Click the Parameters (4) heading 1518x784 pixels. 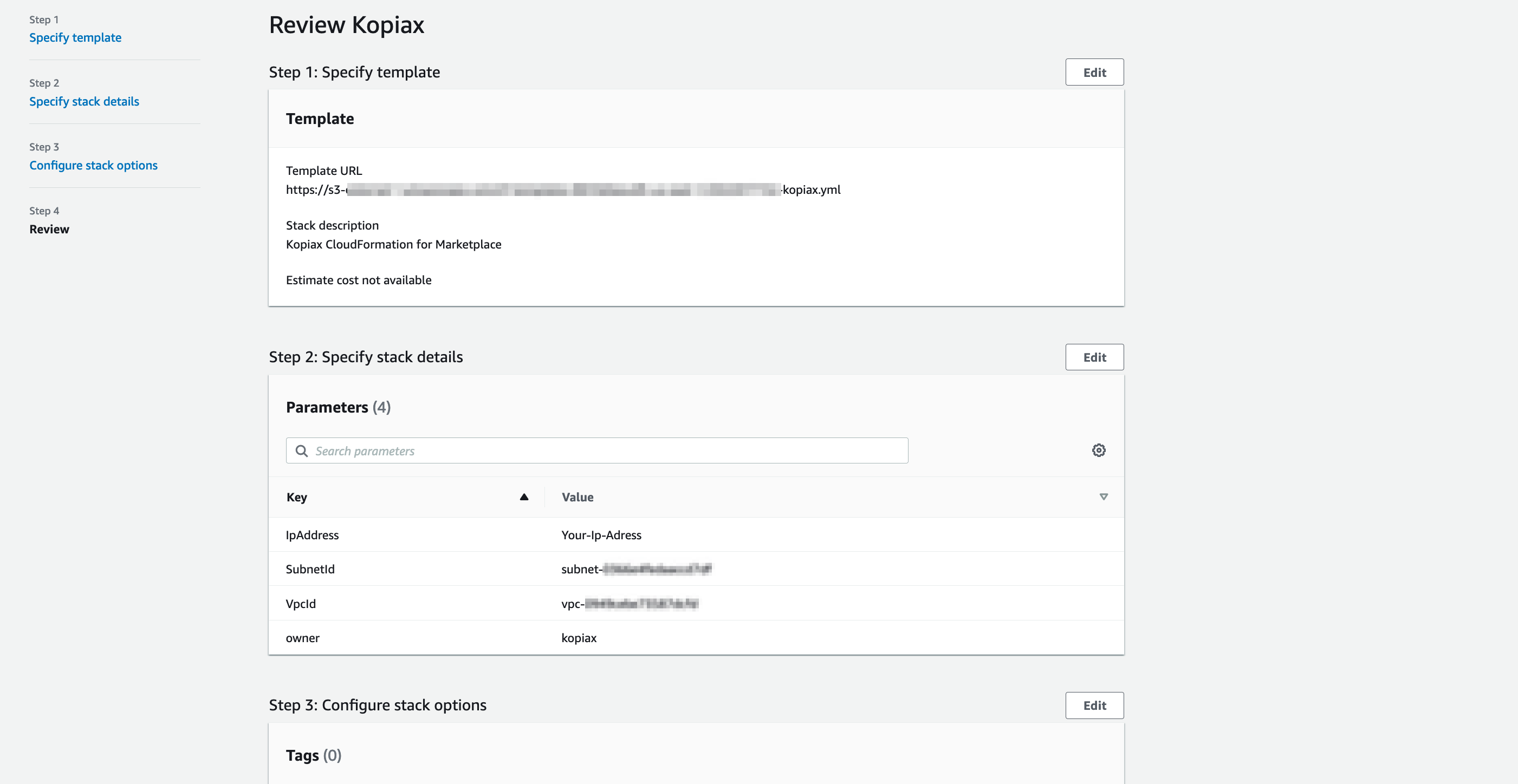pos(338,407)
